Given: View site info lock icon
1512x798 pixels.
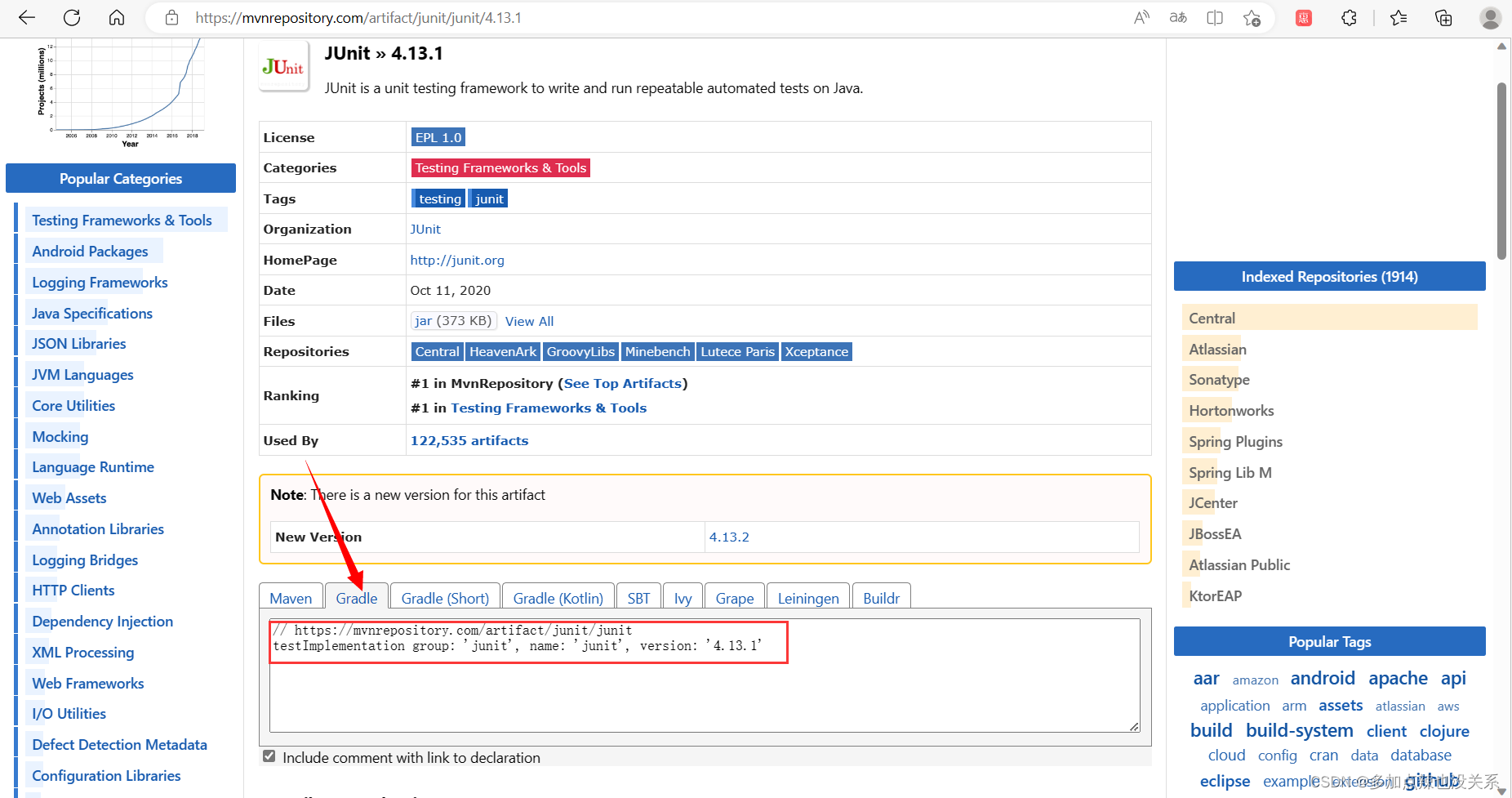Looking at the screenshot, I should click(x=171, y=18).
